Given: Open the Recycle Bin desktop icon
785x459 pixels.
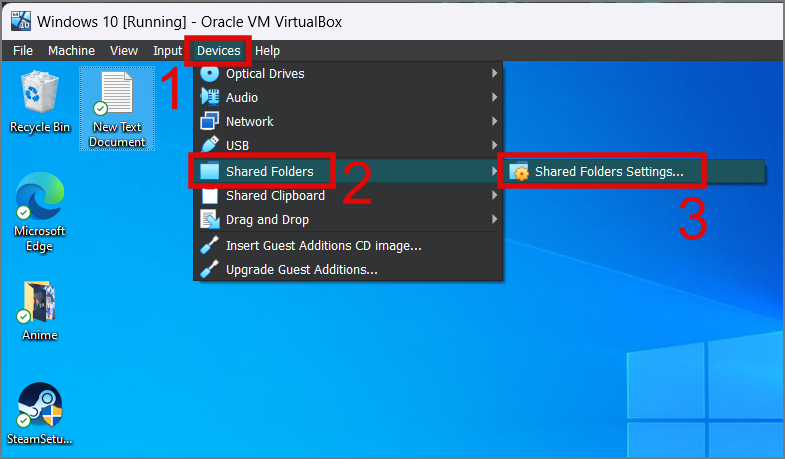Looking at the screenshot, I should 40,102.
